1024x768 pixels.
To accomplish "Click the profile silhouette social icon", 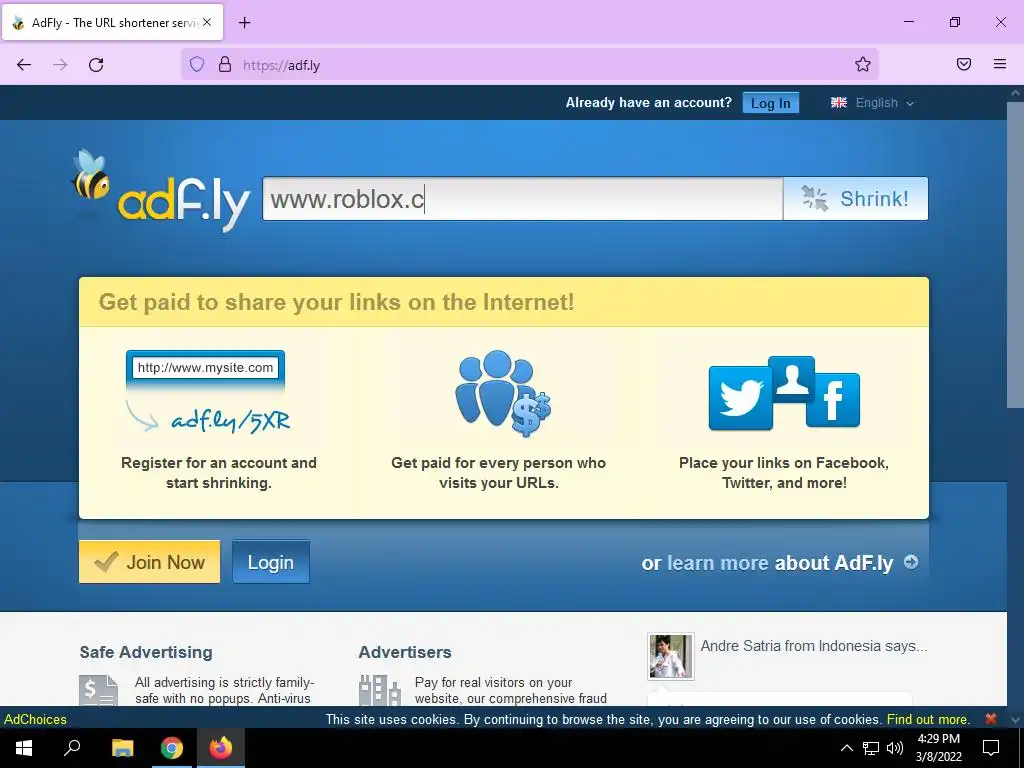I will coord(792,379).
